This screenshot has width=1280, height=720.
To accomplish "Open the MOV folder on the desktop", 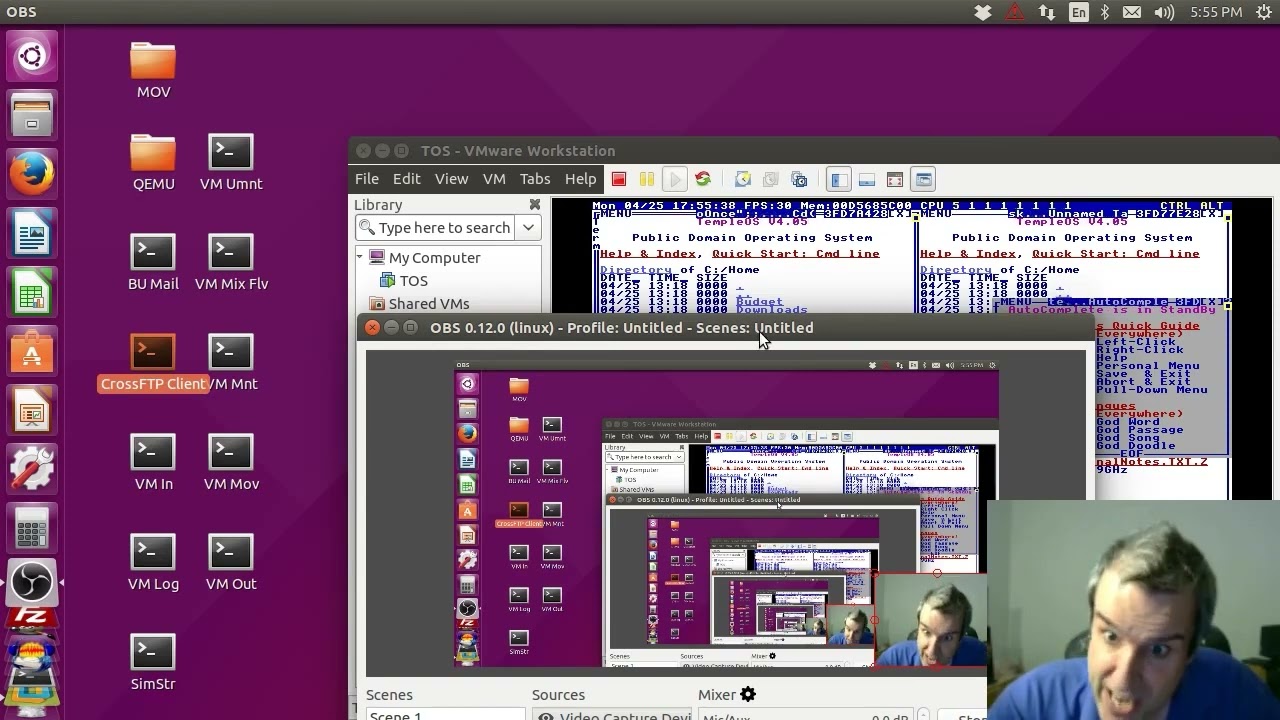I will click(153, 70).
